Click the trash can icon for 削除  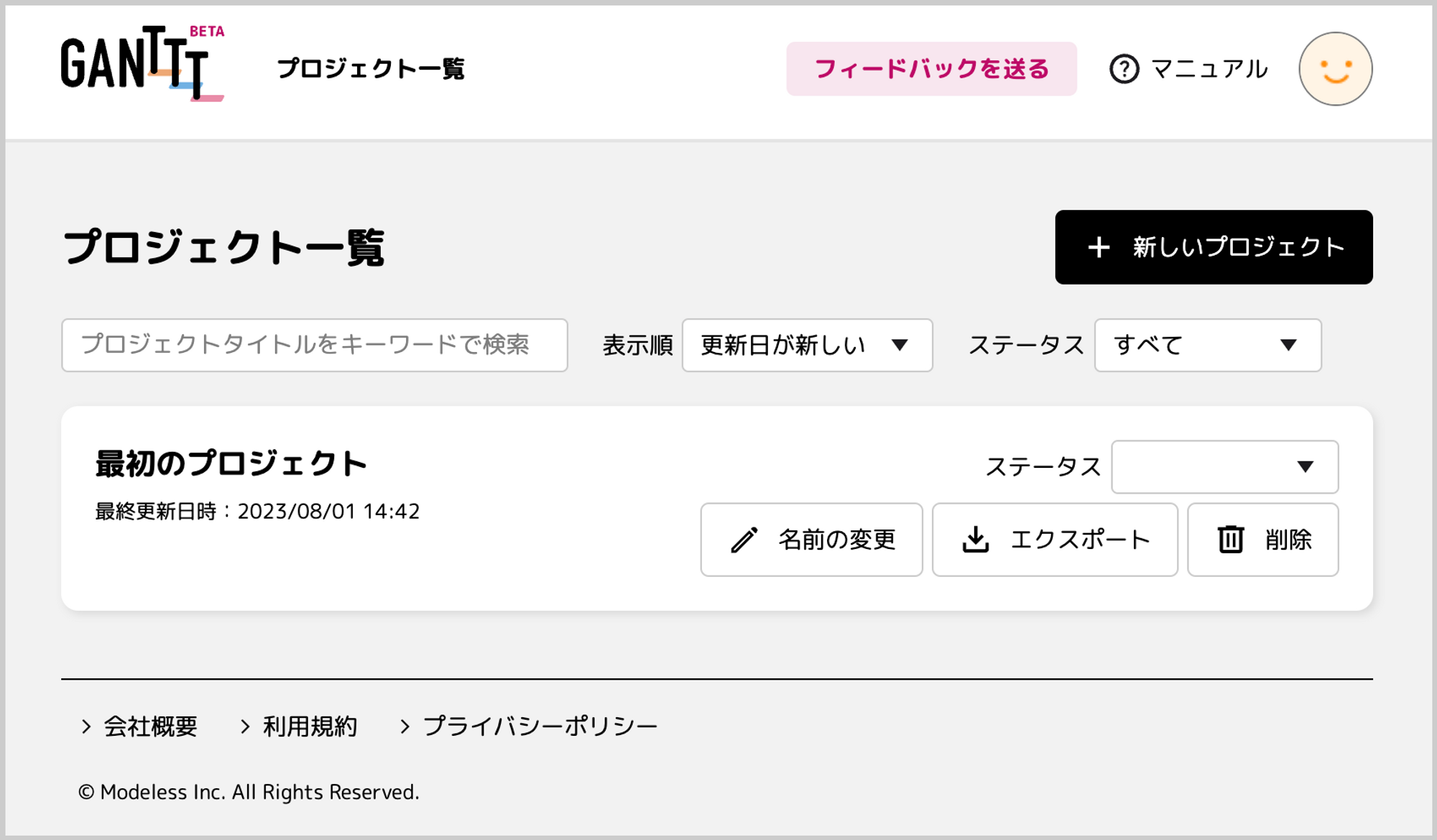[1230, 540]
